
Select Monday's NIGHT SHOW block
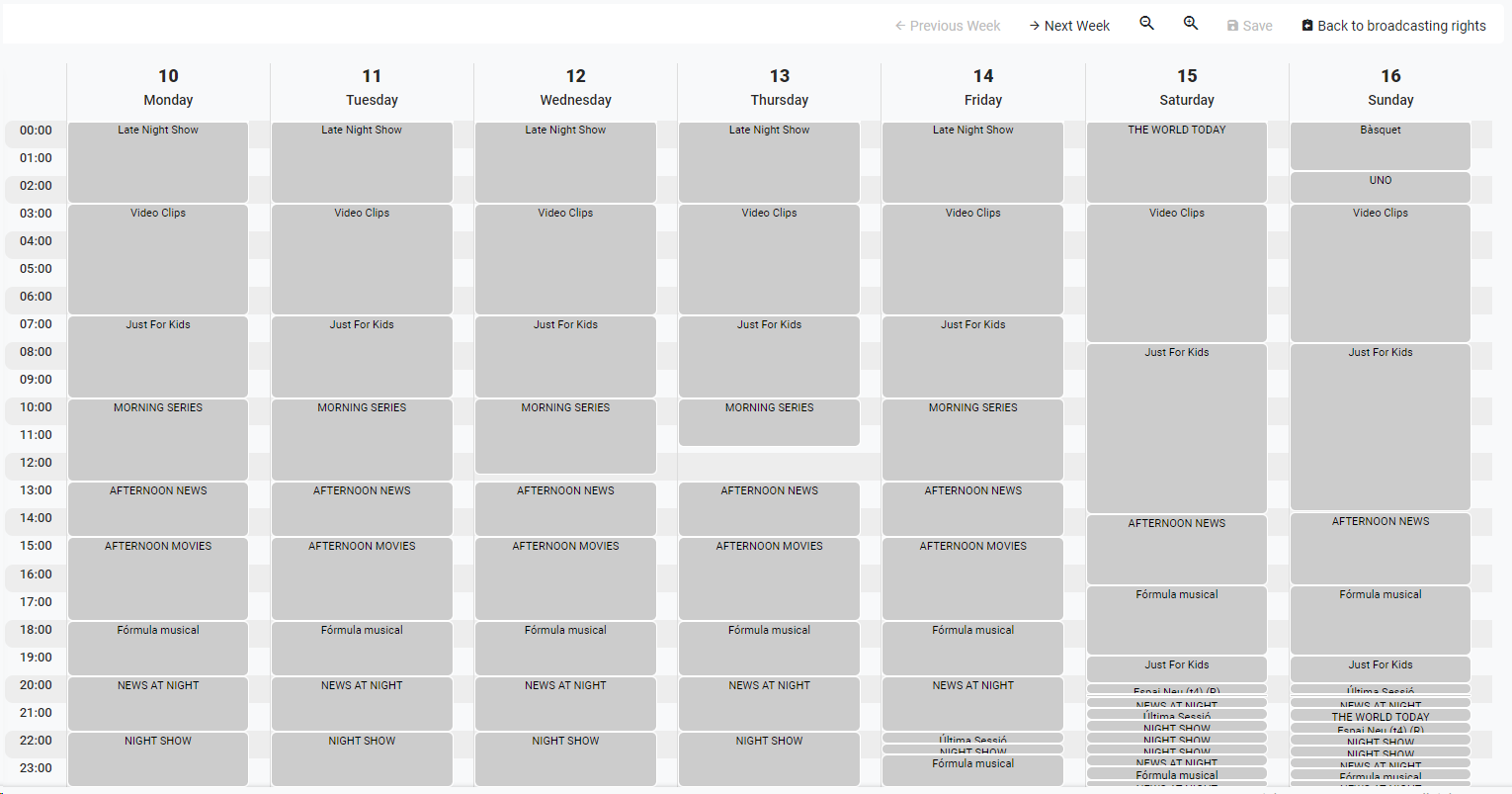click(x=158, y=758)
